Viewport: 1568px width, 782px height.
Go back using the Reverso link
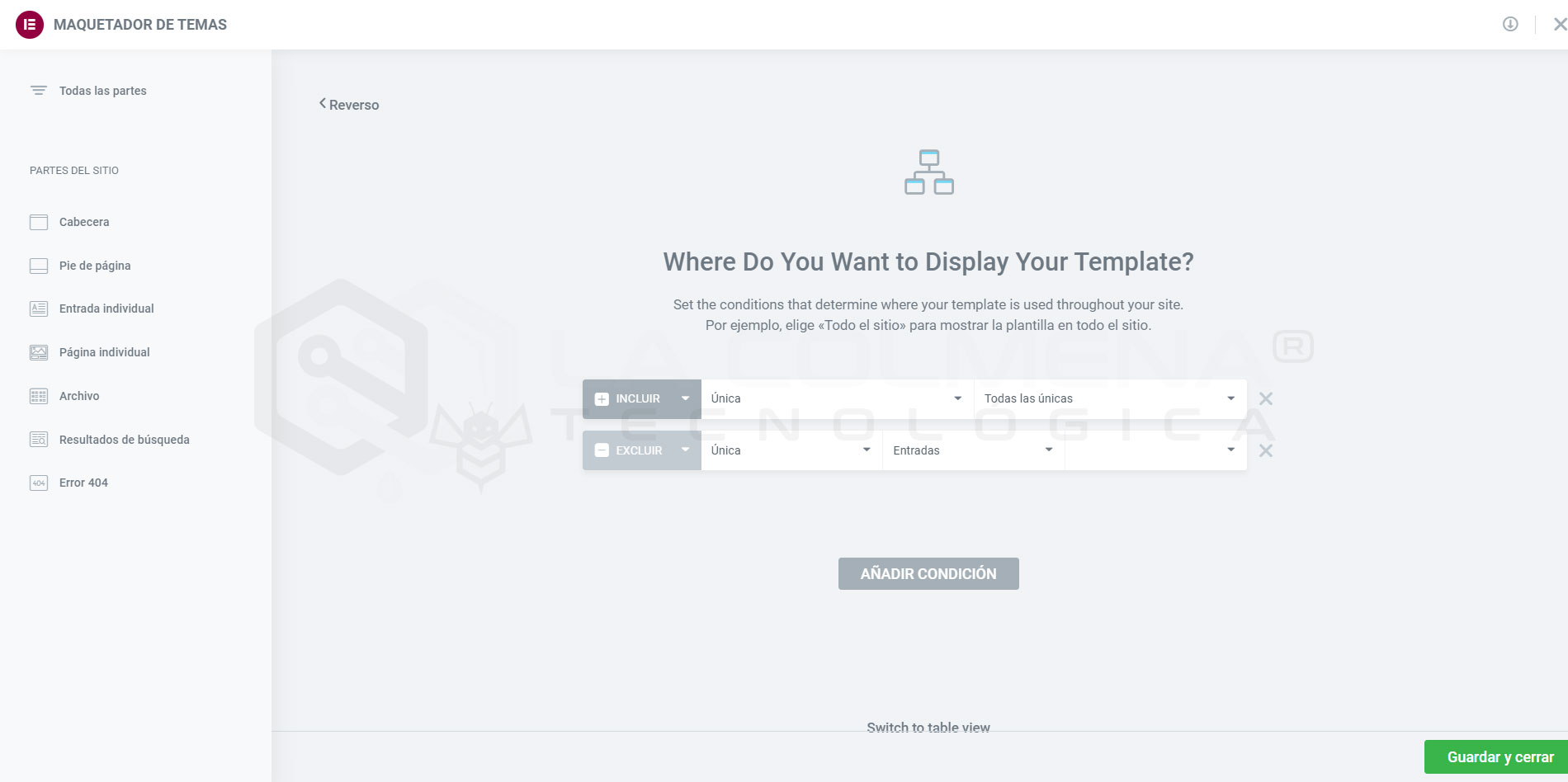[349, 105]
